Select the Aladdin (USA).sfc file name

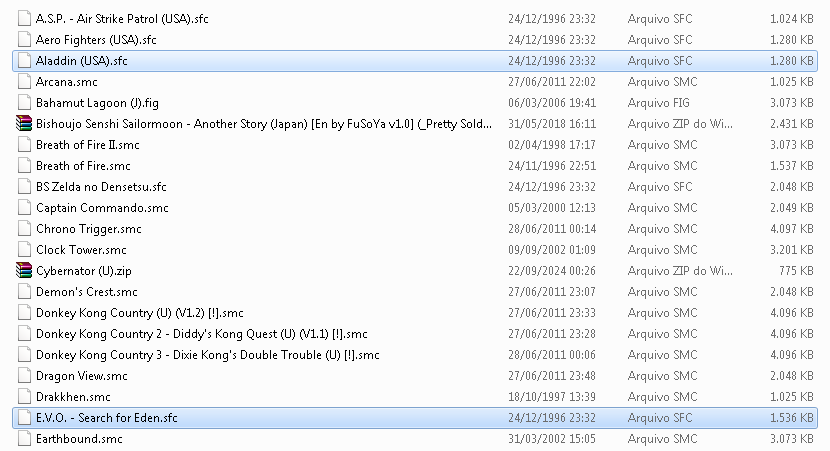[82, 61]
